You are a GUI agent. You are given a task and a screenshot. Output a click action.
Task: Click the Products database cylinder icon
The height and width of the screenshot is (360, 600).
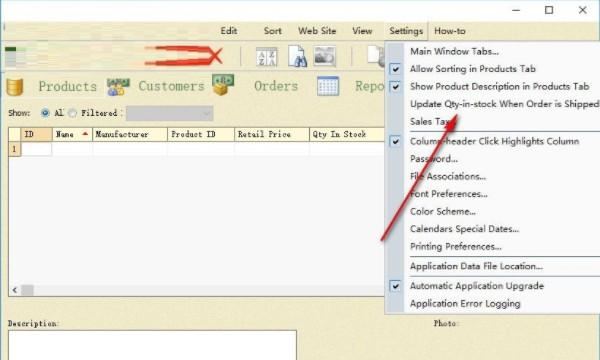[x=15, y=87]
